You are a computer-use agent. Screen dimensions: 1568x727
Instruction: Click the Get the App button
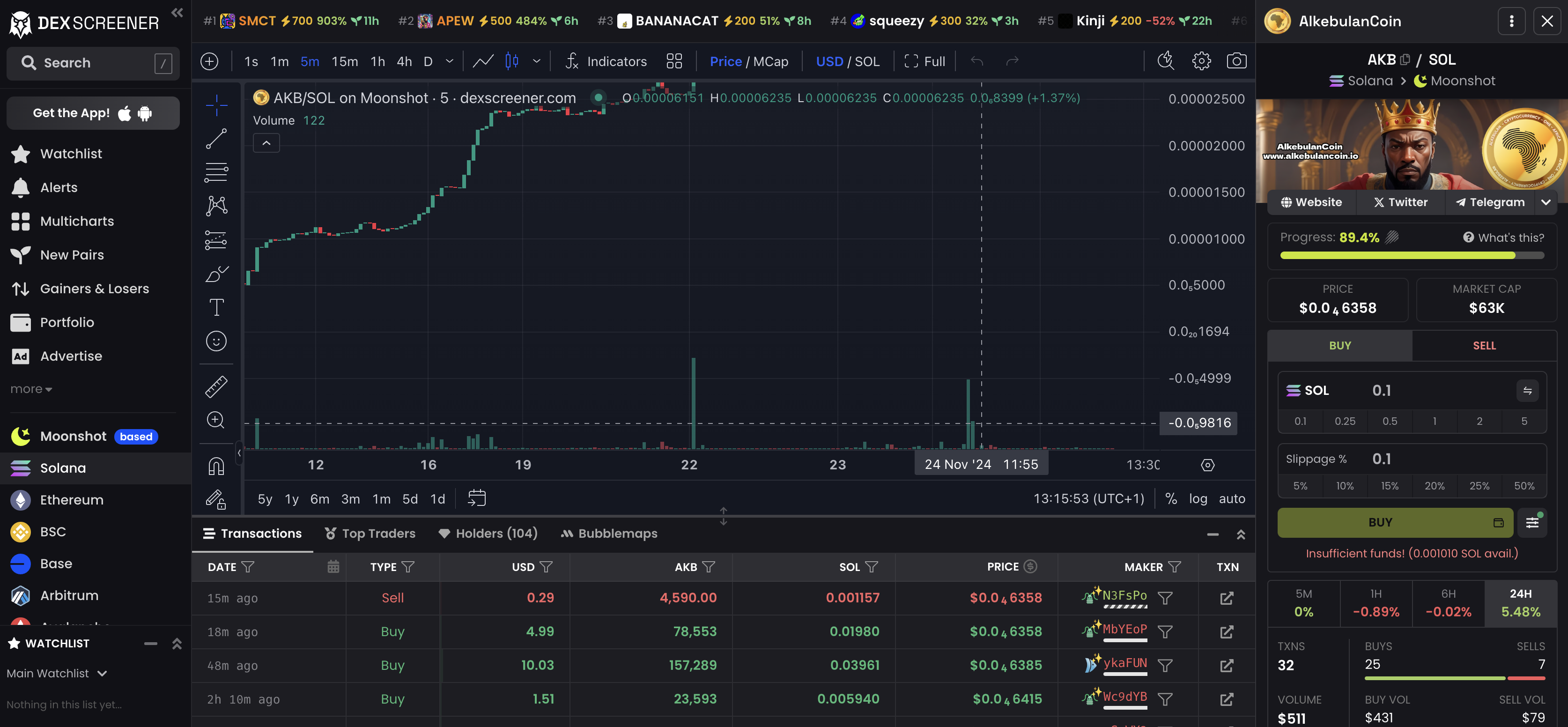click(93, 113)
